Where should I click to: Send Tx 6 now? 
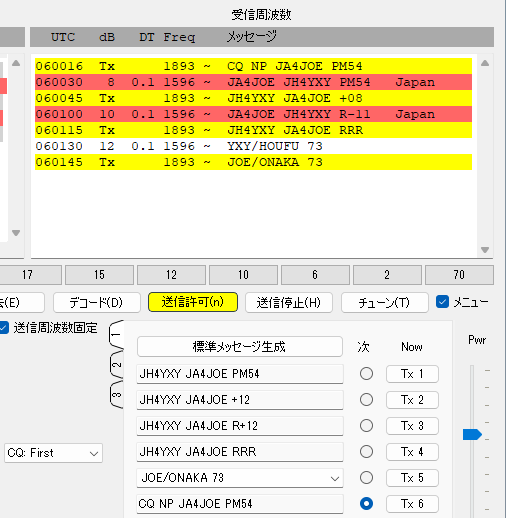(412, 504)
